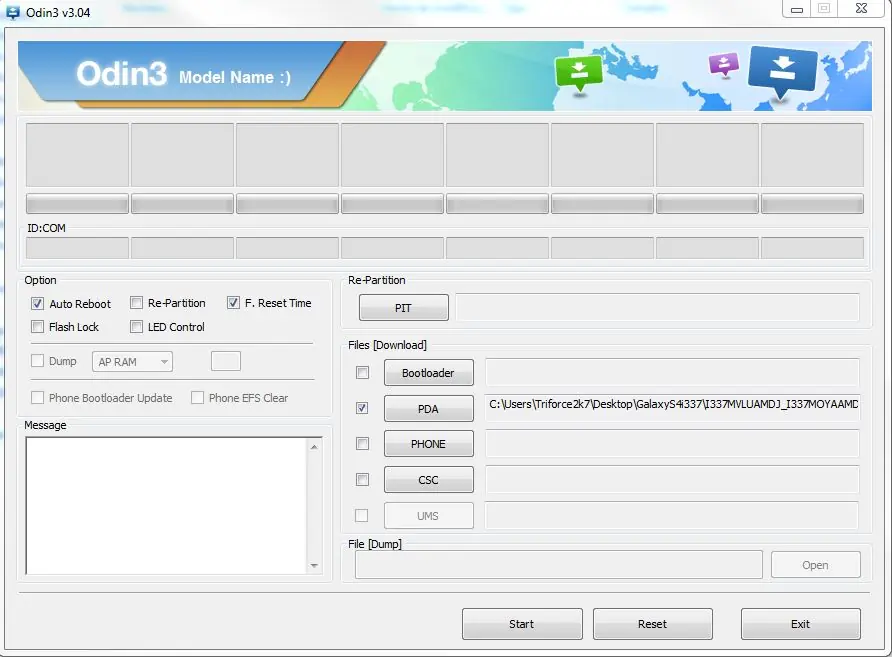Tick the Dump checkbox
Viewport: 892px width, 657px height.
pos(38,361)
